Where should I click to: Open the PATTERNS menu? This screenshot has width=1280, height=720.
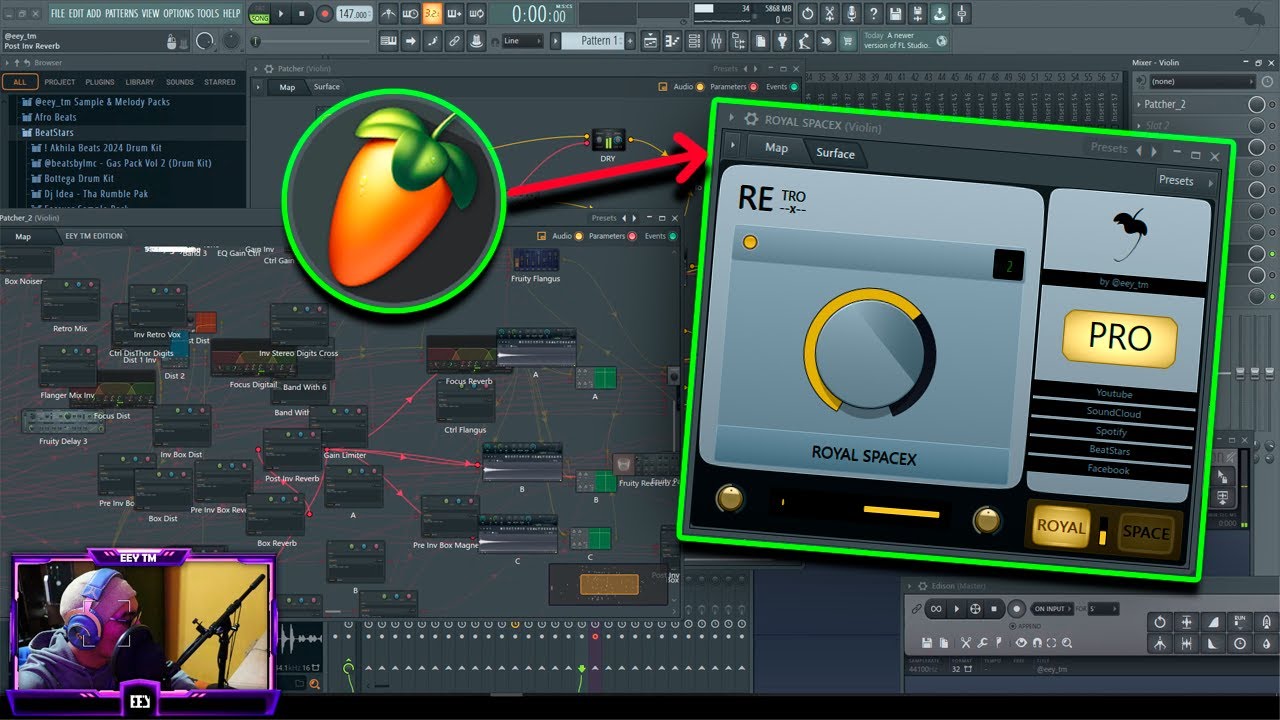pyautogui.click(x=121, y=13)
